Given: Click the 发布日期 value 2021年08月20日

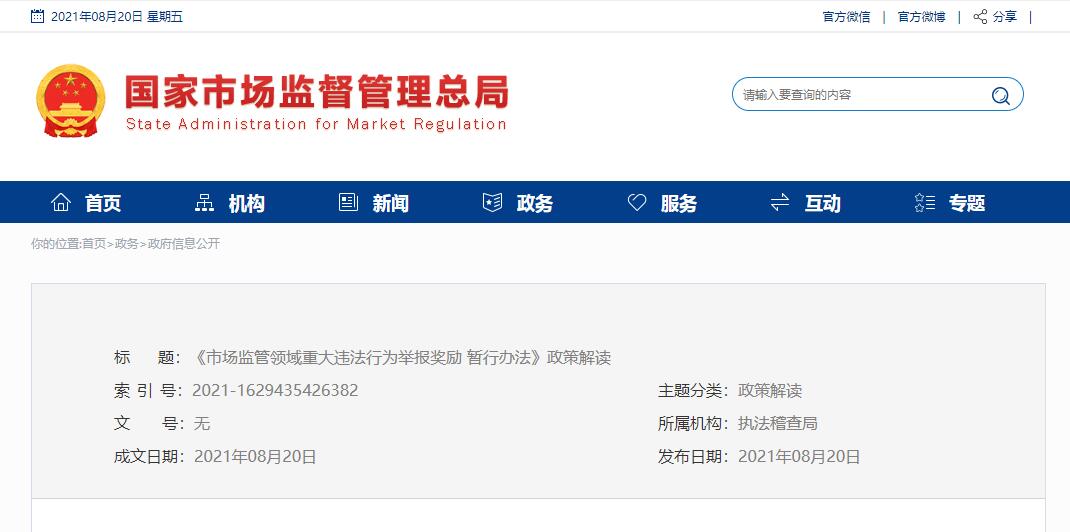Looking at the screenshot, I should tap(799, 456).
